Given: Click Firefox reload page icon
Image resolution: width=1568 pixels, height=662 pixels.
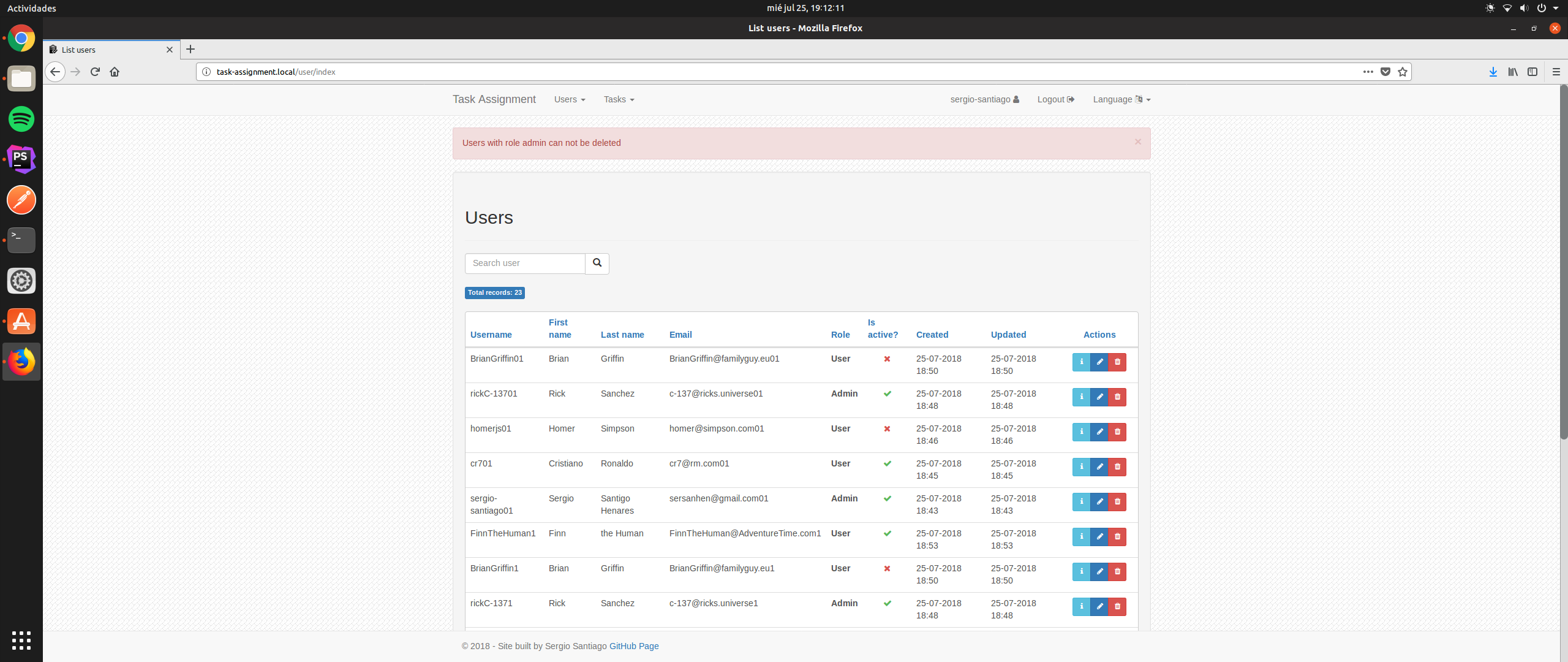Looking at the screenshot, I should pyautogui.click(x=95, y=72).
